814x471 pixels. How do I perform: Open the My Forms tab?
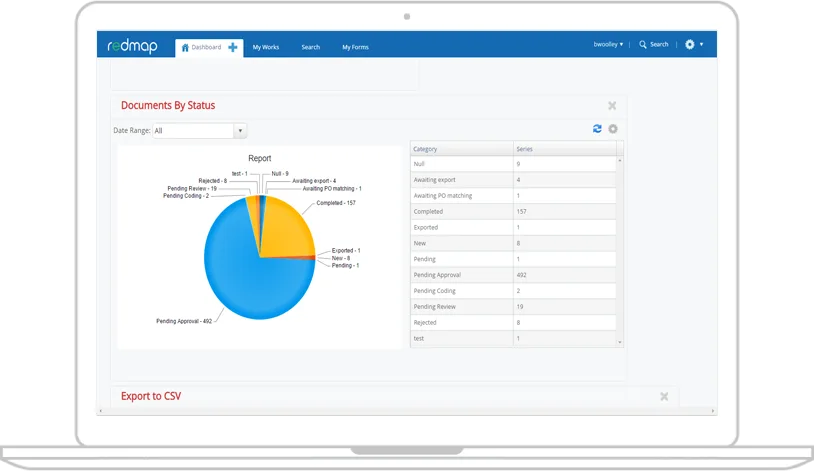pyautogui.click(x=355, y=47)
